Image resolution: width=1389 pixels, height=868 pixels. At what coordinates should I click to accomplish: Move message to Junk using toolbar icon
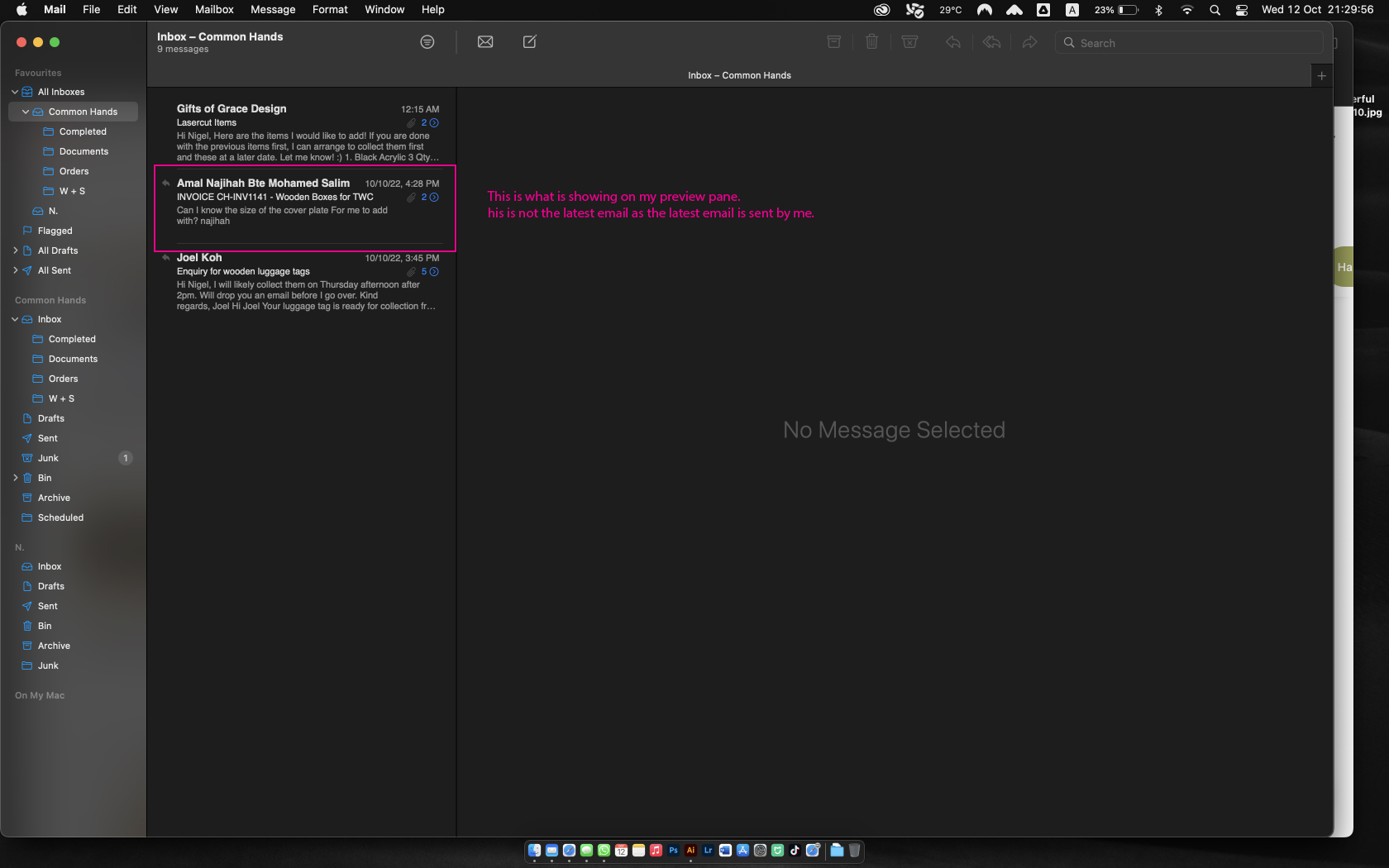pos(909,41)
